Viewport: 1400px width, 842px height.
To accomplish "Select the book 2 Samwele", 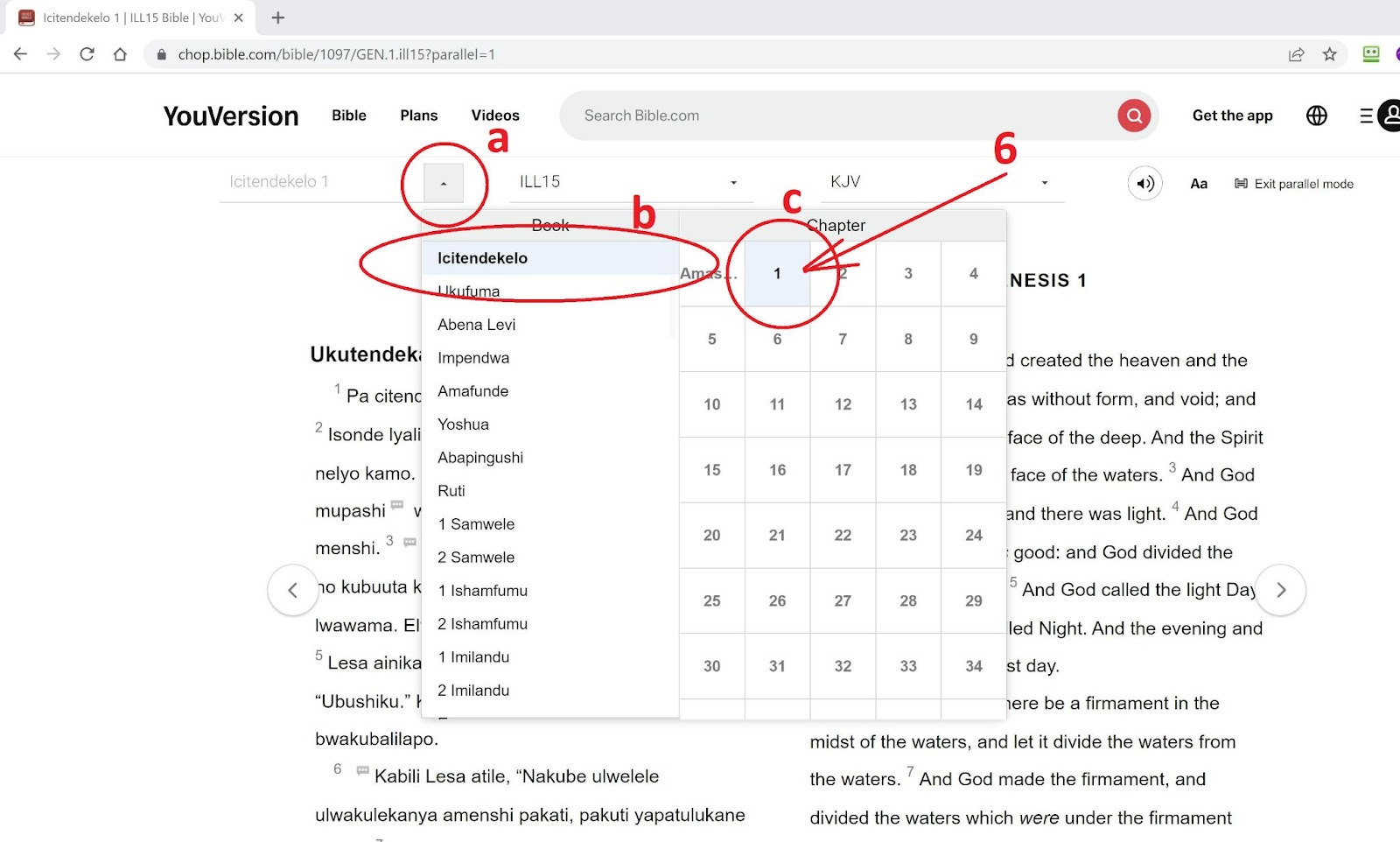I will coord(549,558).
